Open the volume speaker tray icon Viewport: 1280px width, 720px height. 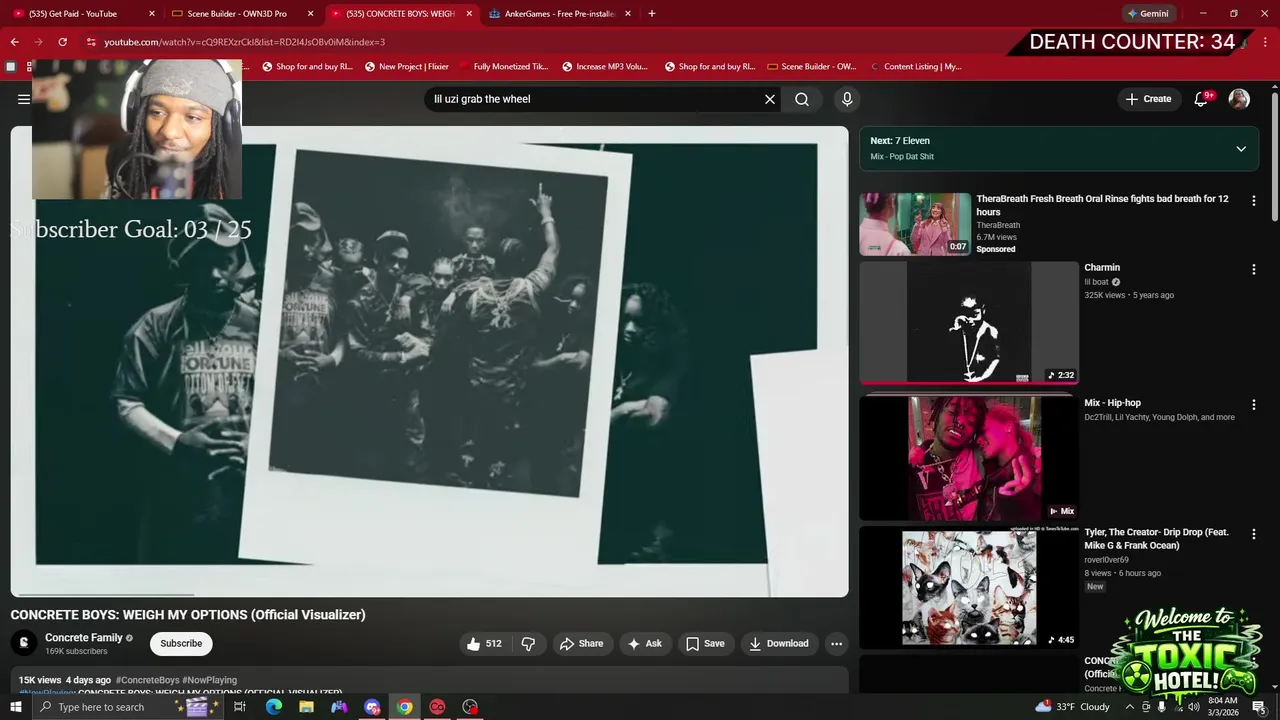pyautogui.click(x=1194, y=707)
